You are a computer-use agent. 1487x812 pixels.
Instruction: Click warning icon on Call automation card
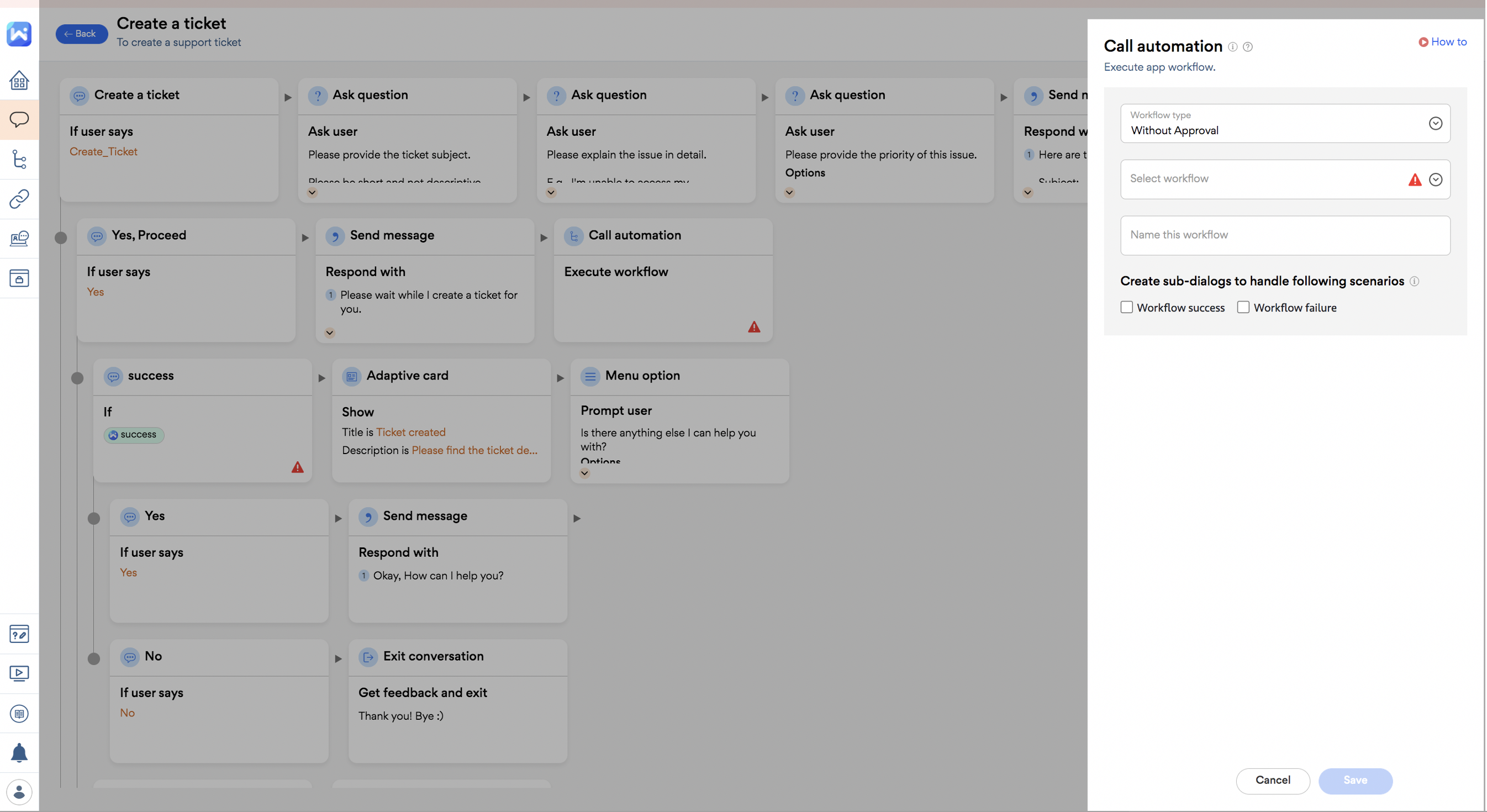754,327
